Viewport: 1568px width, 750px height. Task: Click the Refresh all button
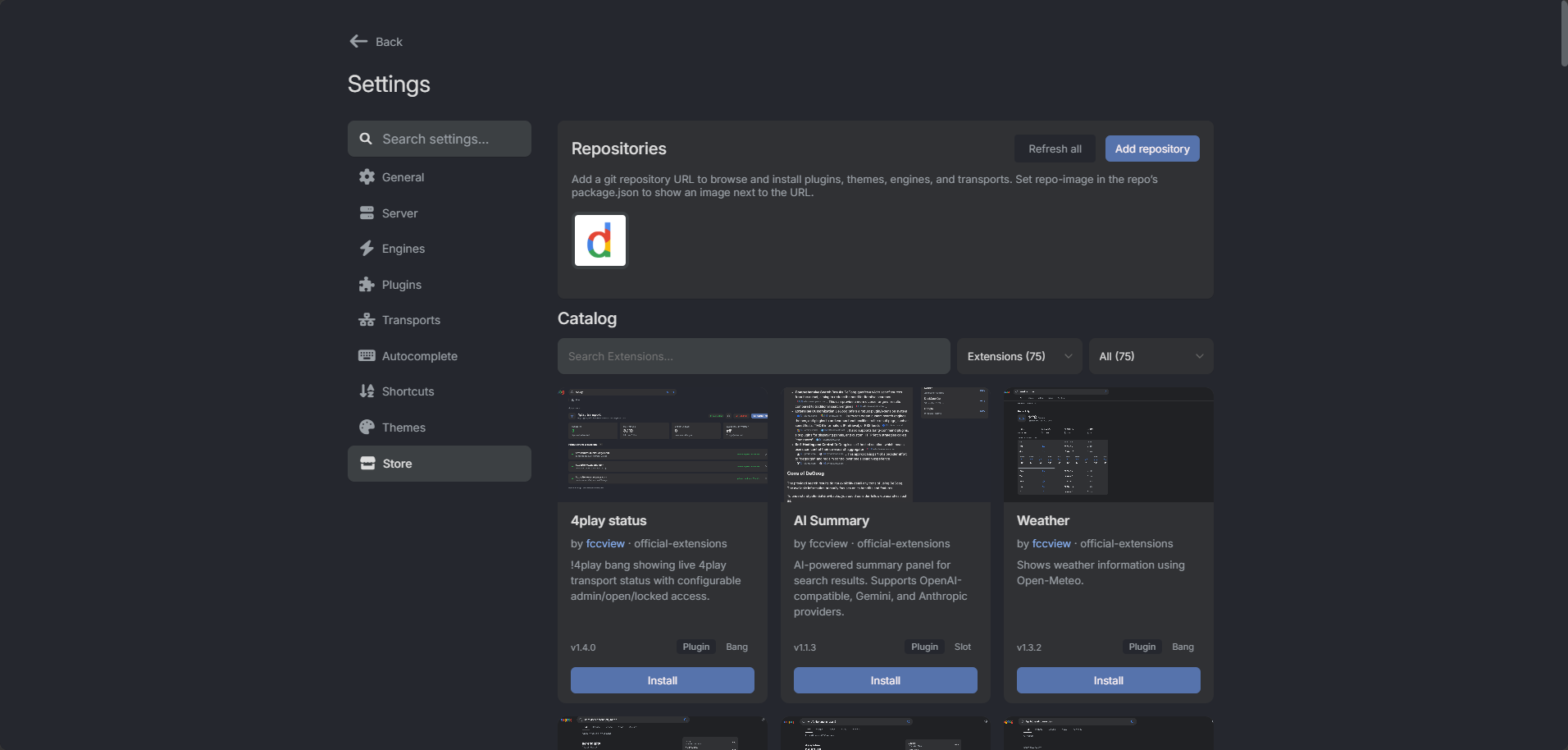(x=1055, y=149)
